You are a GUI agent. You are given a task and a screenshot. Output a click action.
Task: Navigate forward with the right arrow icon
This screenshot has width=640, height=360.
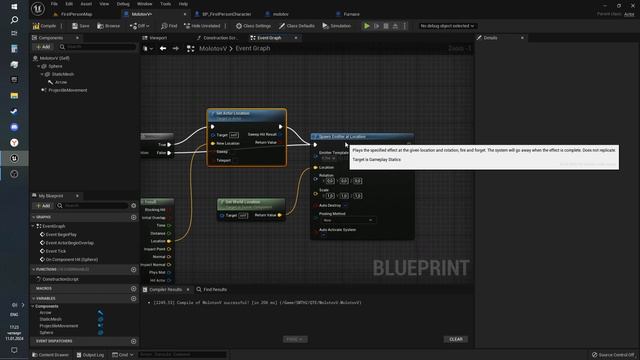click(x=176, y=49)
